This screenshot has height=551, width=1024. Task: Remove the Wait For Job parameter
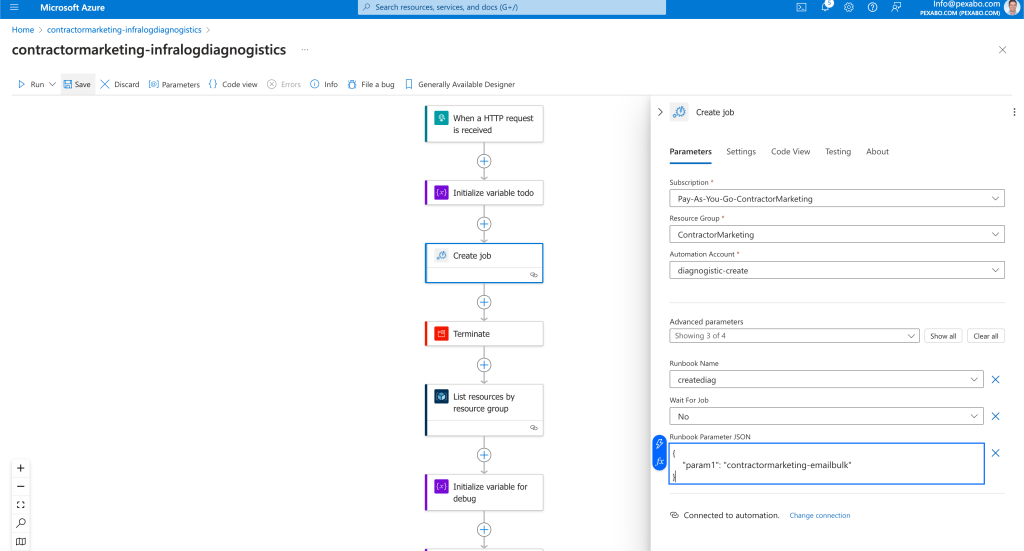click(995, 416)
